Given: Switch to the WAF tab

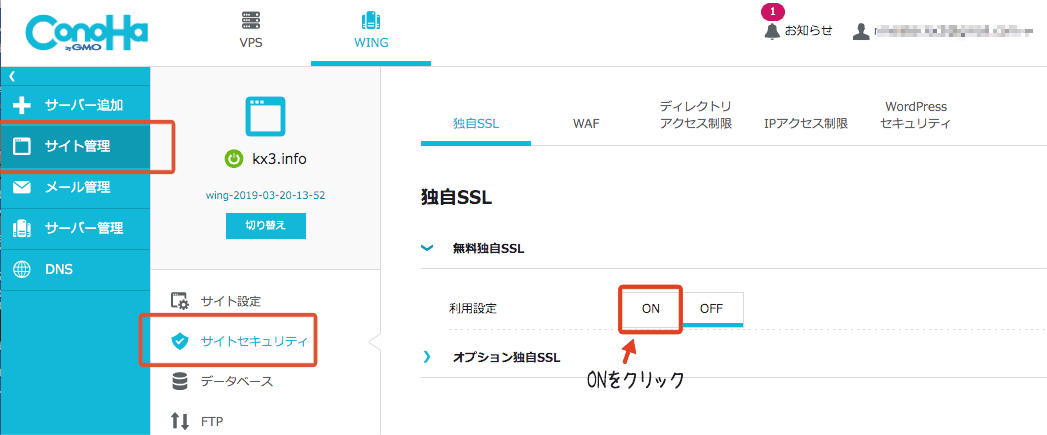Looking at the screenshot, I should [586, 124].
